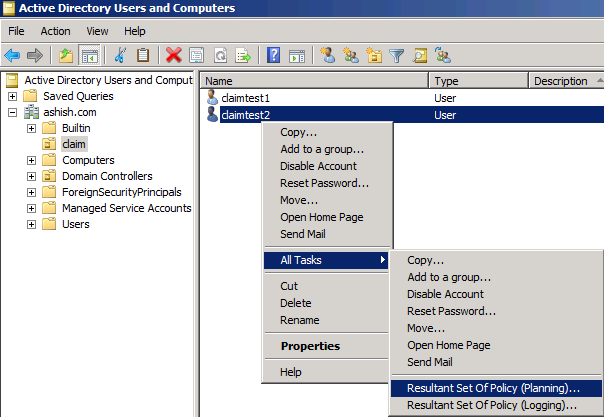Choose Copy in the All Tasks submenu

(x=496, y=260)
